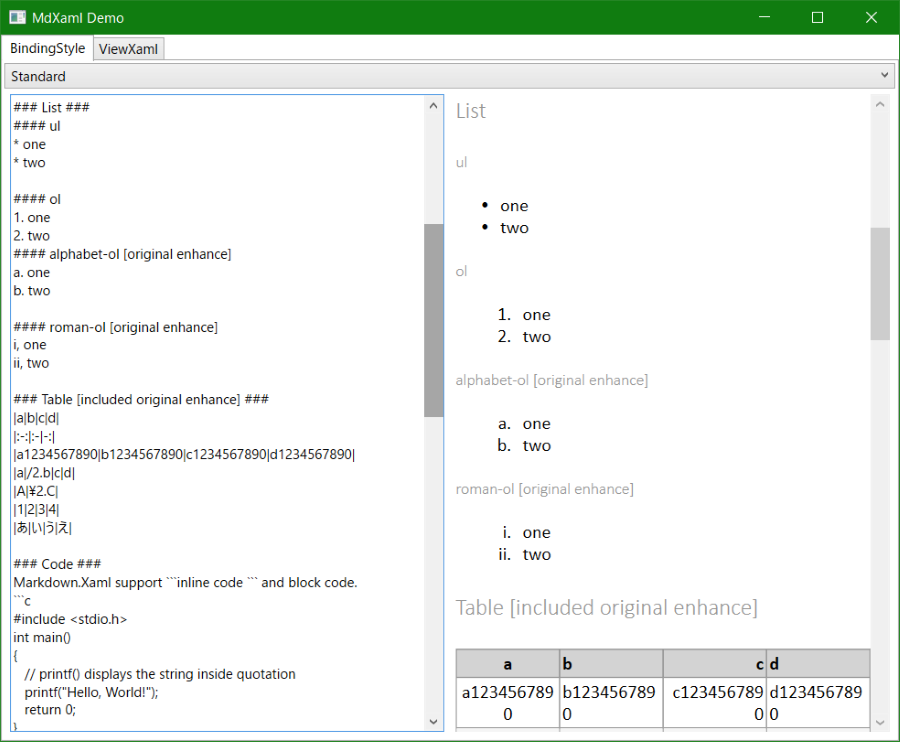The width and height of the screenshot is (900, 742).
Task: Click the preview pane scroll down arrow
Action: coord(879,722)
